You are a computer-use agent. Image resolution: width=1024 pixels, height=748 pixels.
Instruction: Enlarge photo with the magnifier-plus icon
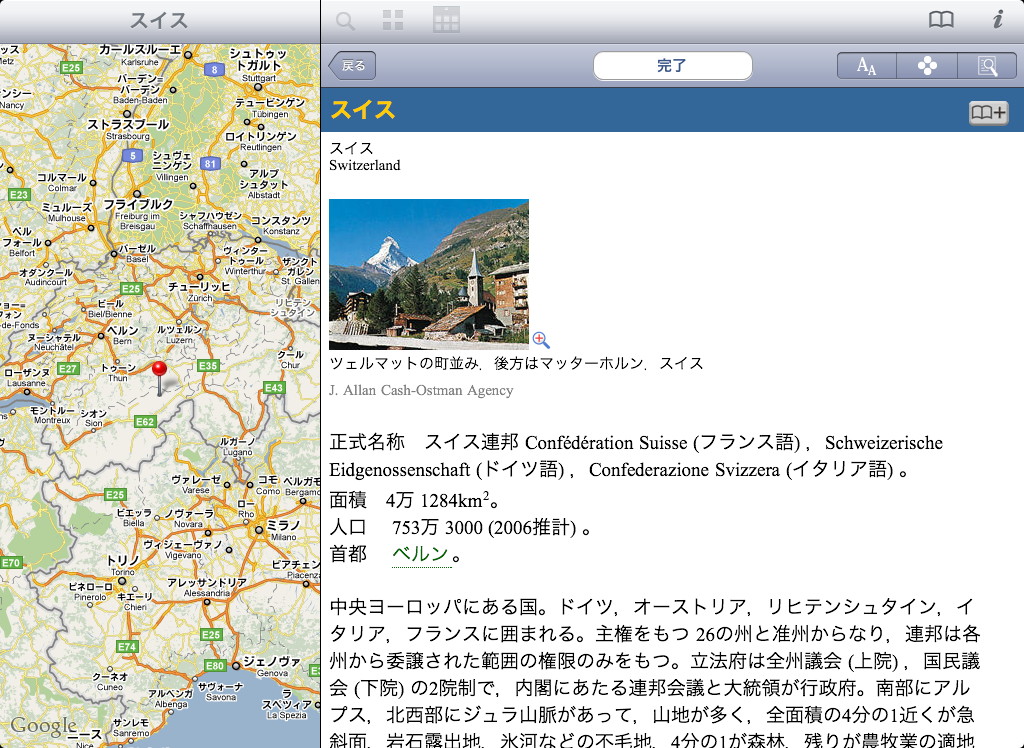point(541,340)
